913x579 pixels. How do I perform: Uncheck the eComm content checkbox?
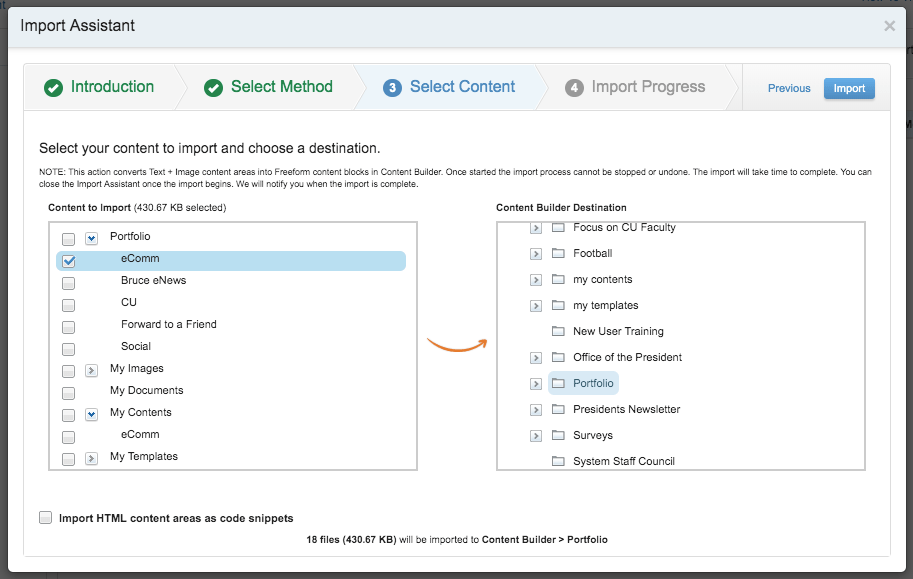[66, 261]
